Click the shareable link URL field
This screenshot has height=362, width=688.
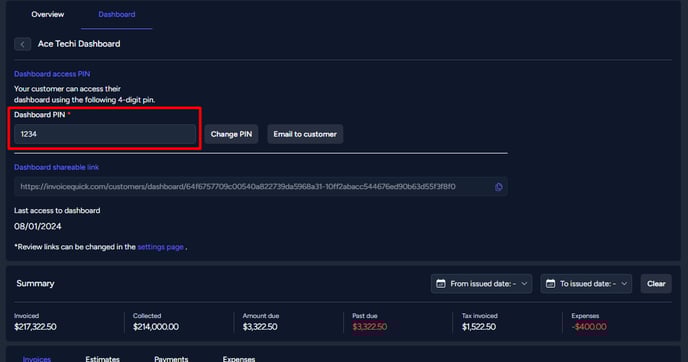(x=261, y=187)
